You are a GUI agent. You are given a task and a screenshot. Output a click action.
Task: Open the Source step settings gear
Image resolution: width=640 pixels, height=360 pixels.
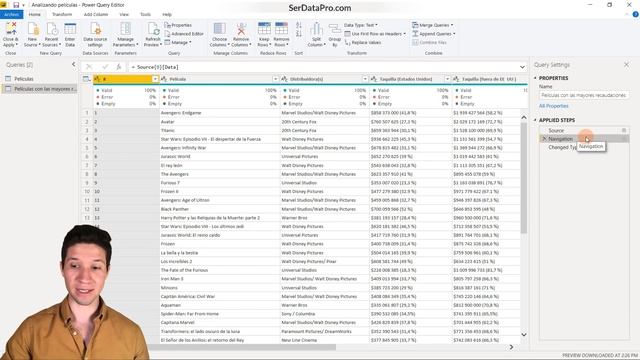624,130
